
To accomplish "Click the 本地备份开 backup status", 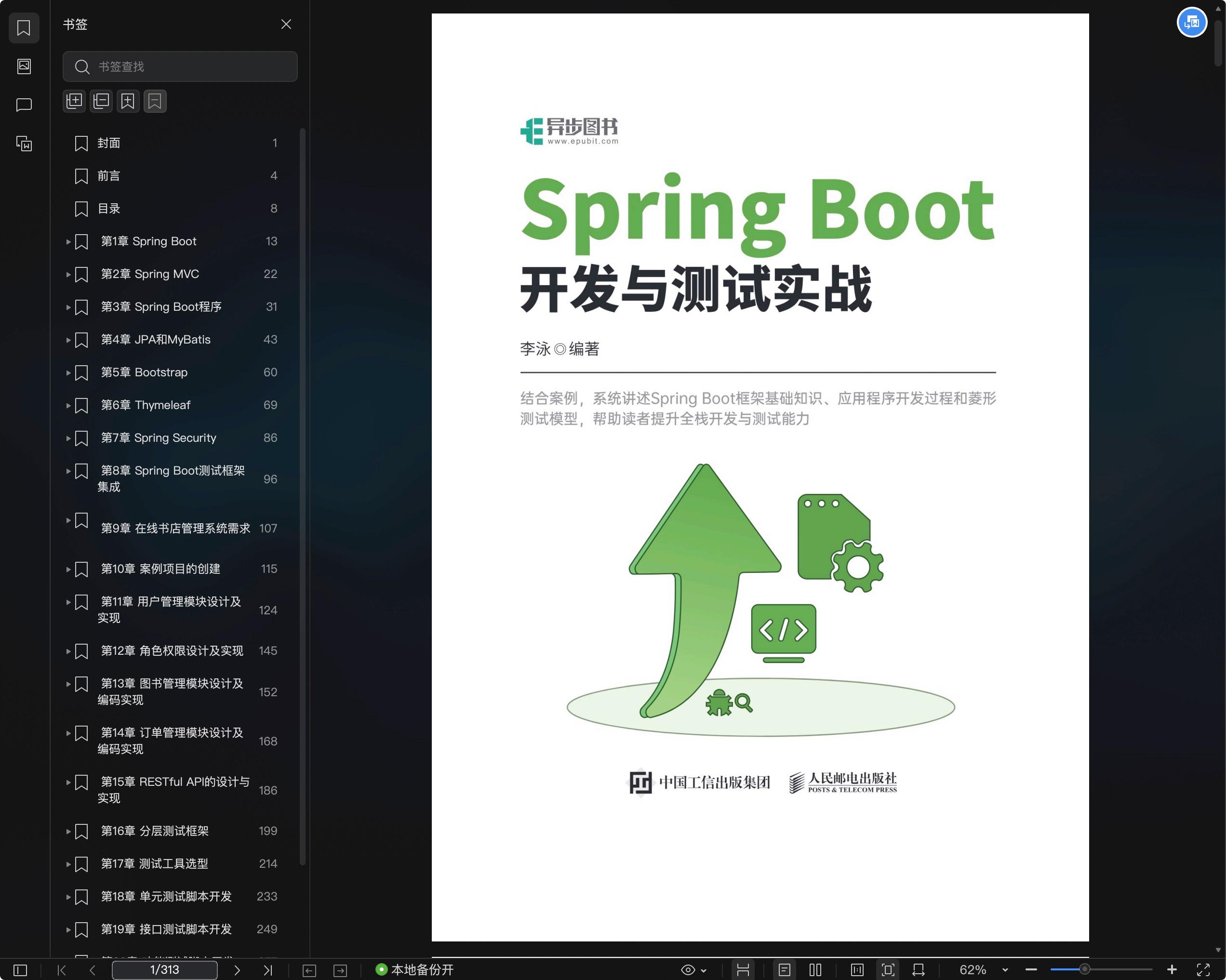I will coord(414,970).
